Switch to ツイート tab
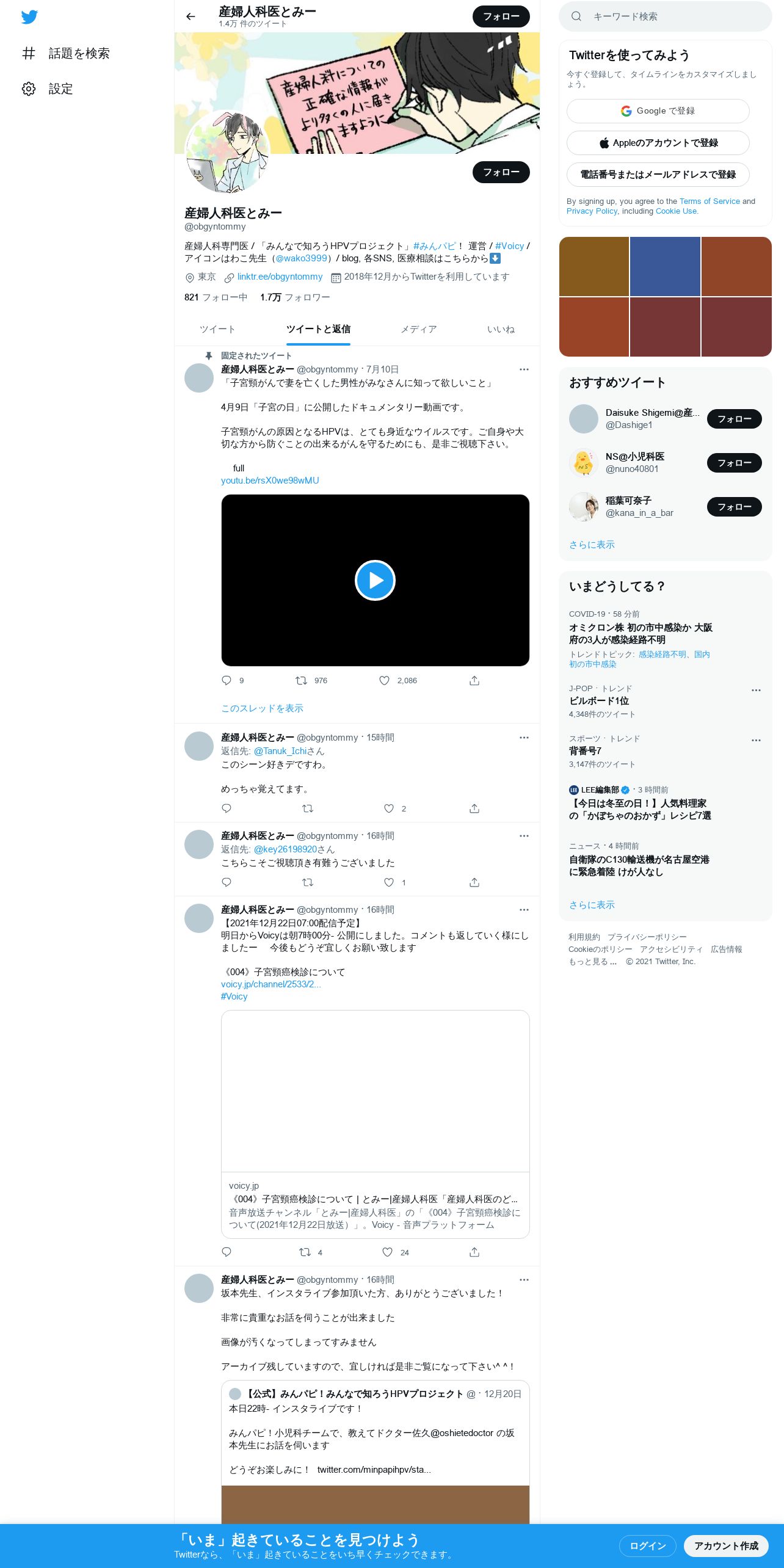 pyautogui.click(x=217, y=329)
